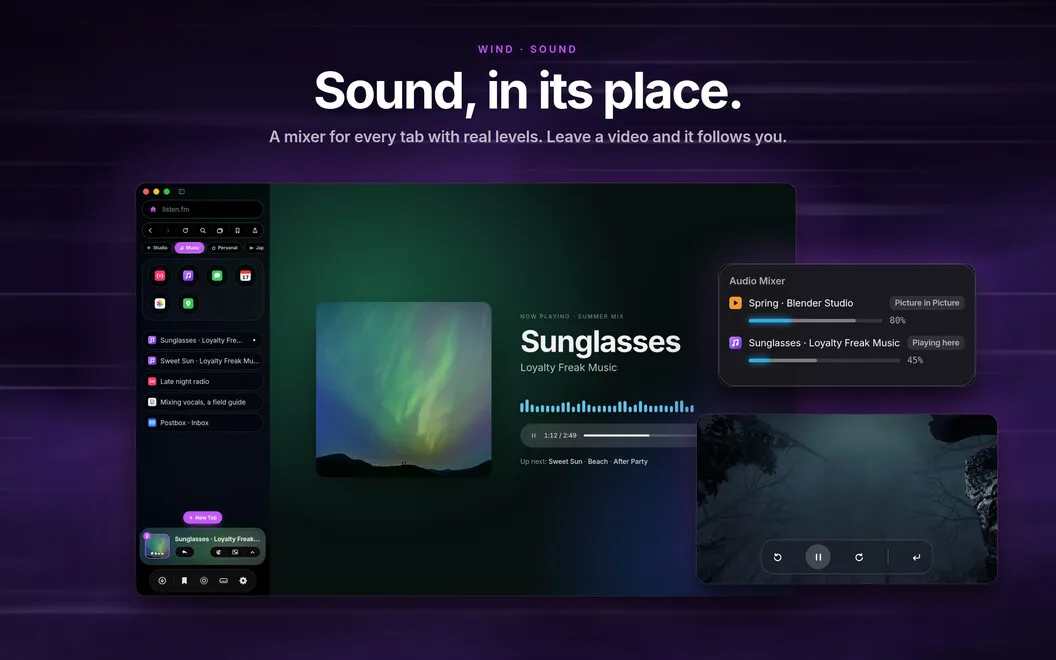Screen dimensions: 1056x660
Task: Open the Sweet Sun tab
Action: (x=203, y=361)
